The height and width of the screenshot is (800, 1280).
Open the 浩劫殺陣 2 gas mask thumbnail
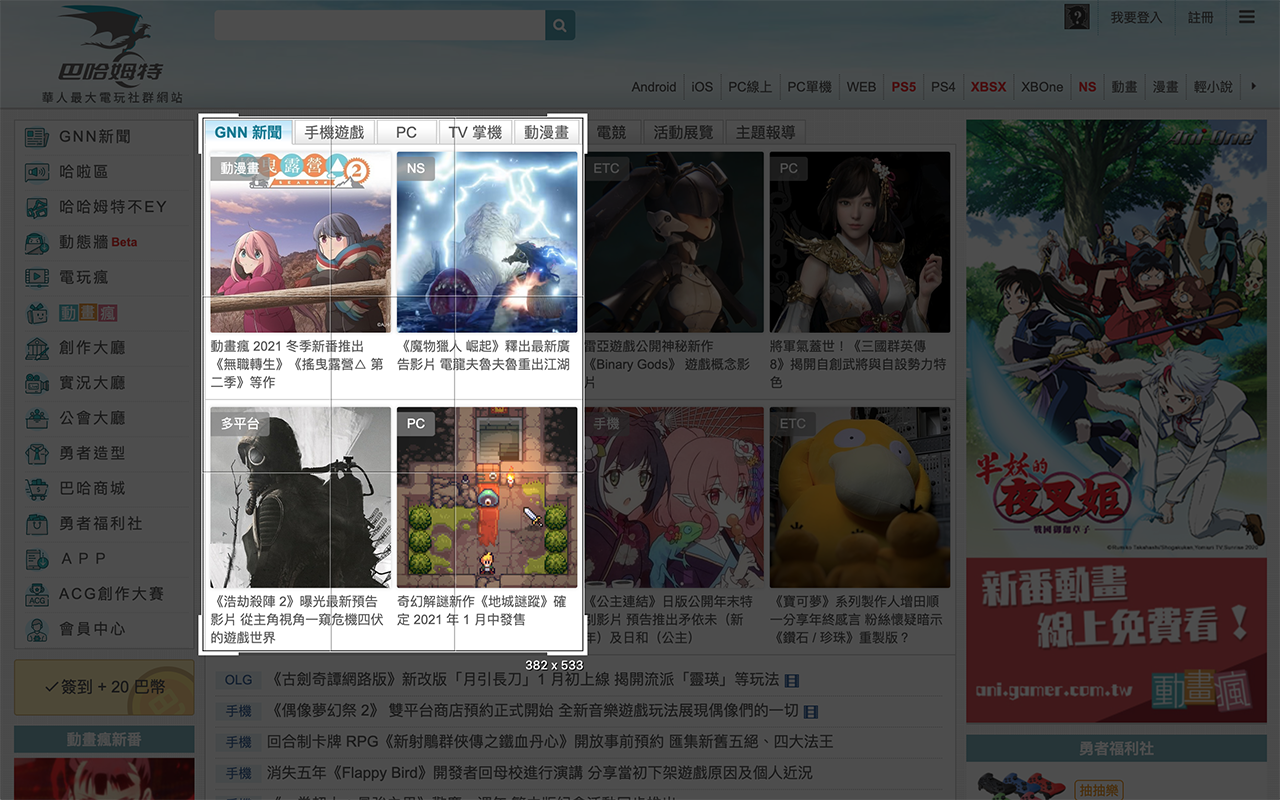click(x=301, y=497)
